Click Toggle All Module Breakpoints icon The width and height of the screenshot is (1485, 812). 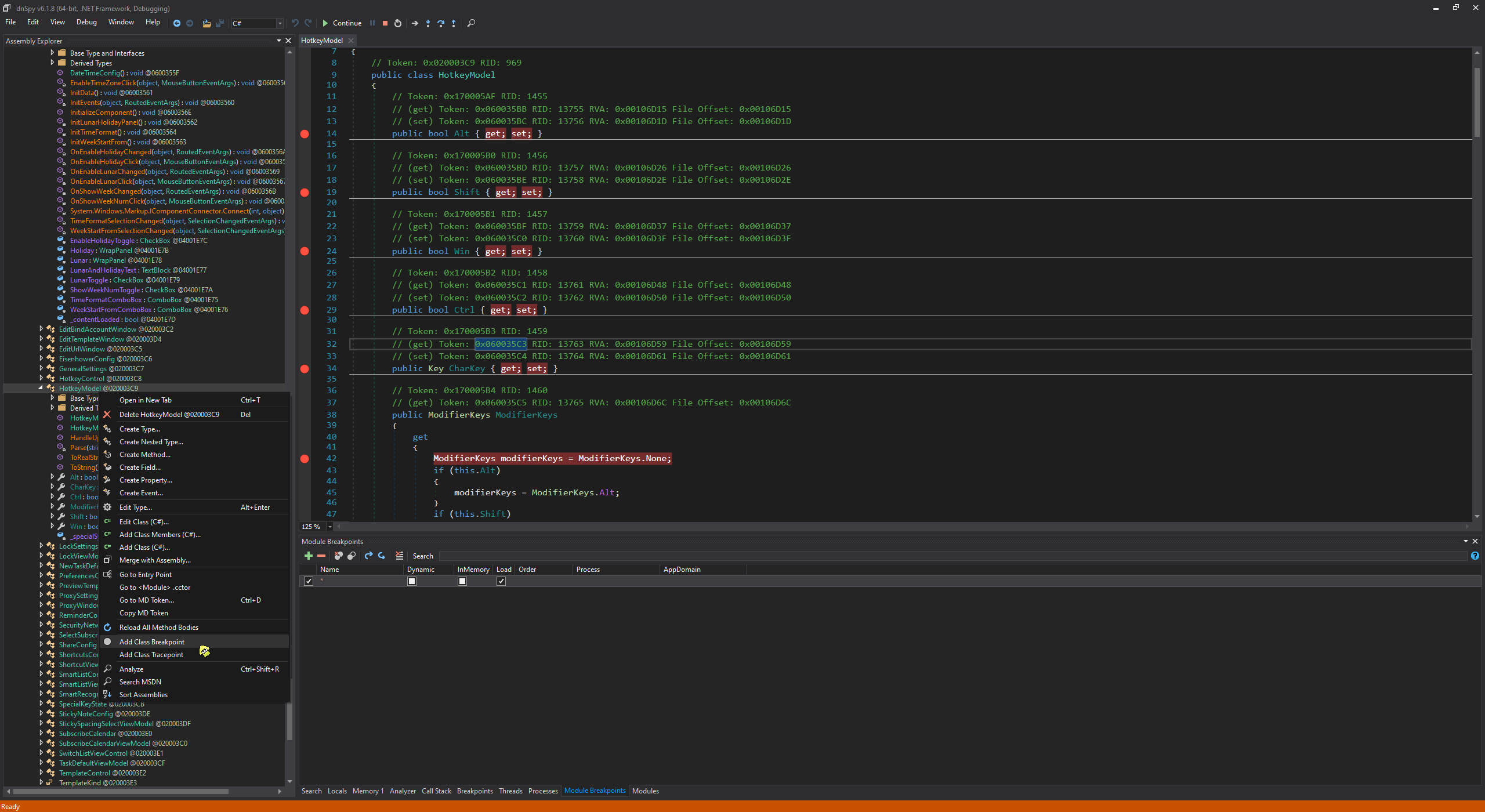352,556
